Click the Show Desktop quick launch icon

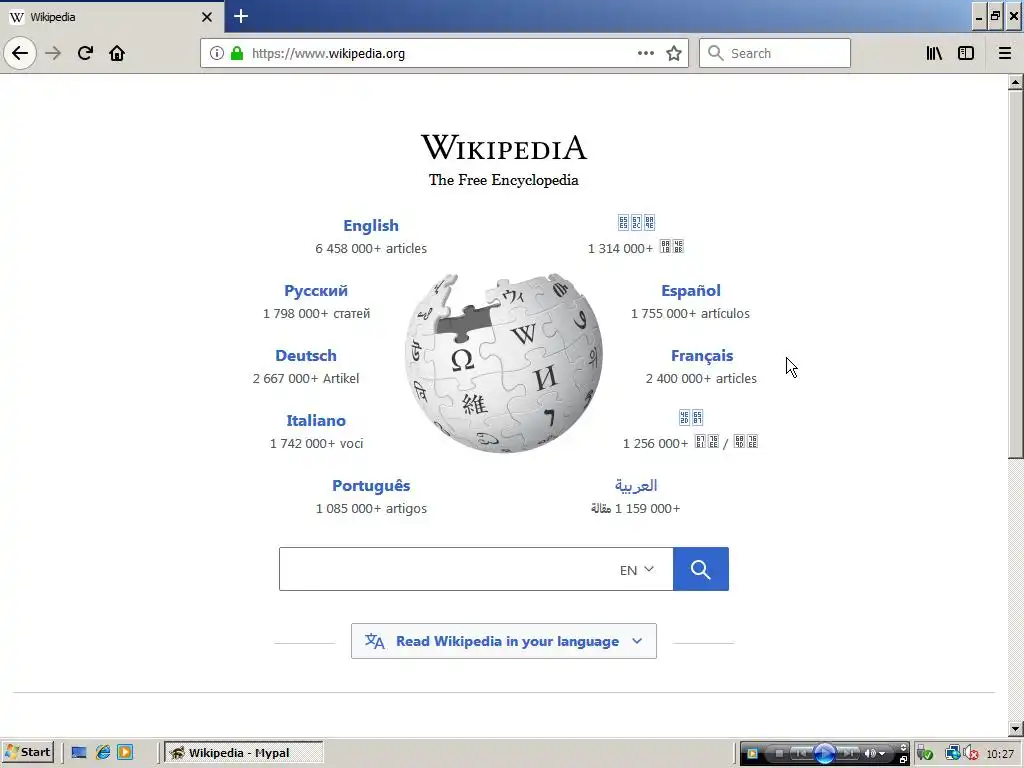tap(79, 752)
